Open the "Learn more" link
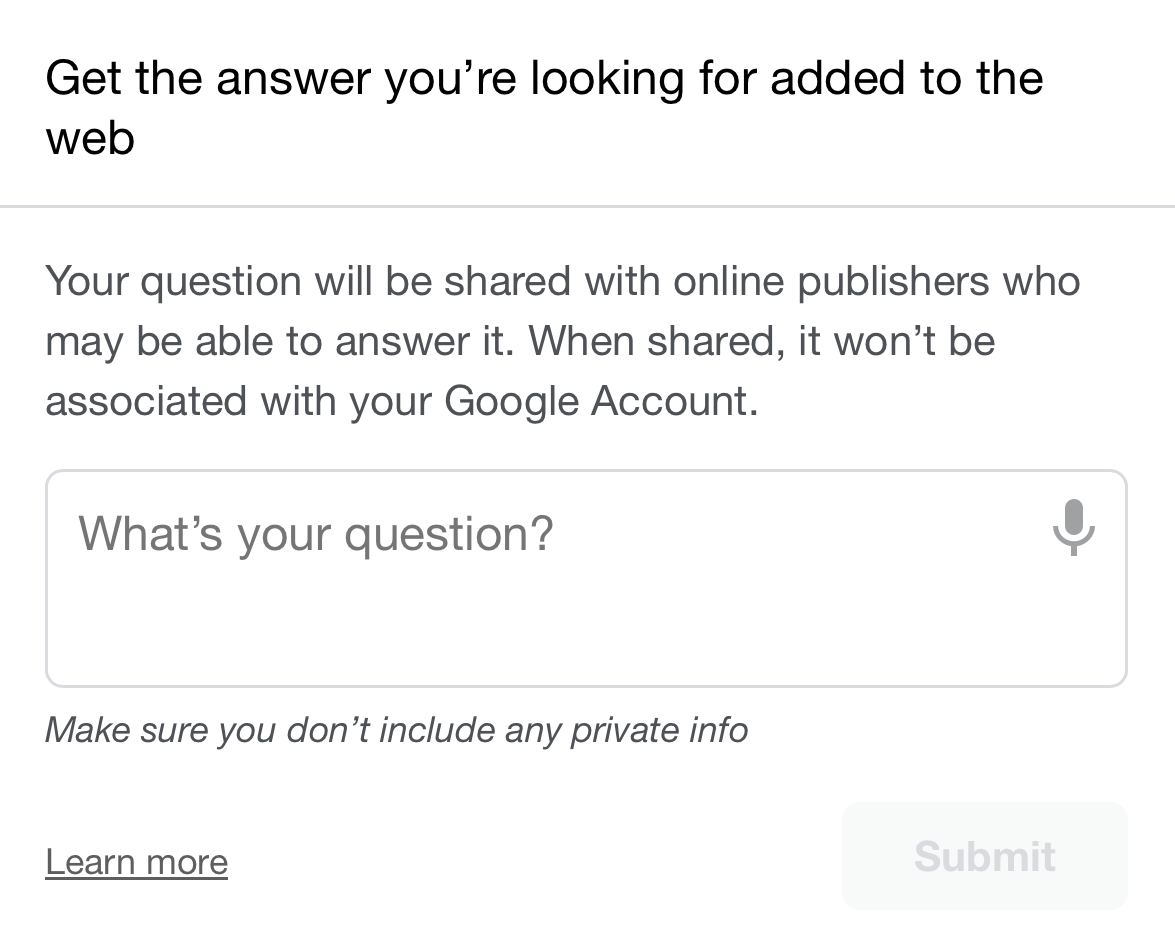 click(x=137, y=861)
